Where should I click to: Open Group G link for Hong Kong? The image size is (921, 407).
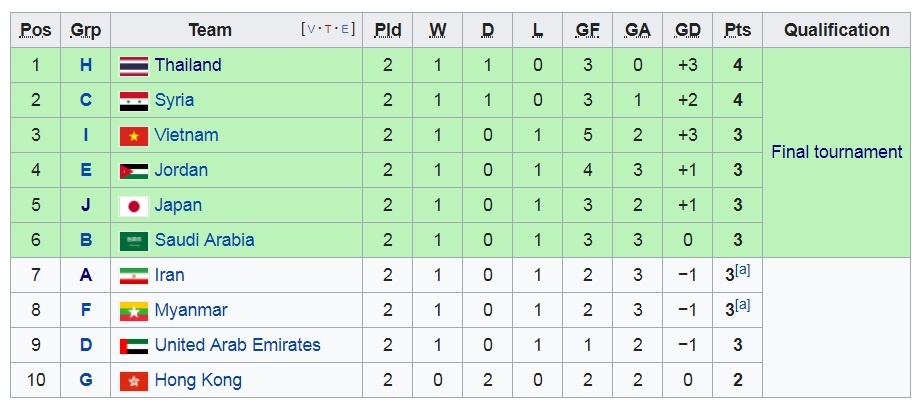[x=86, y=380]
